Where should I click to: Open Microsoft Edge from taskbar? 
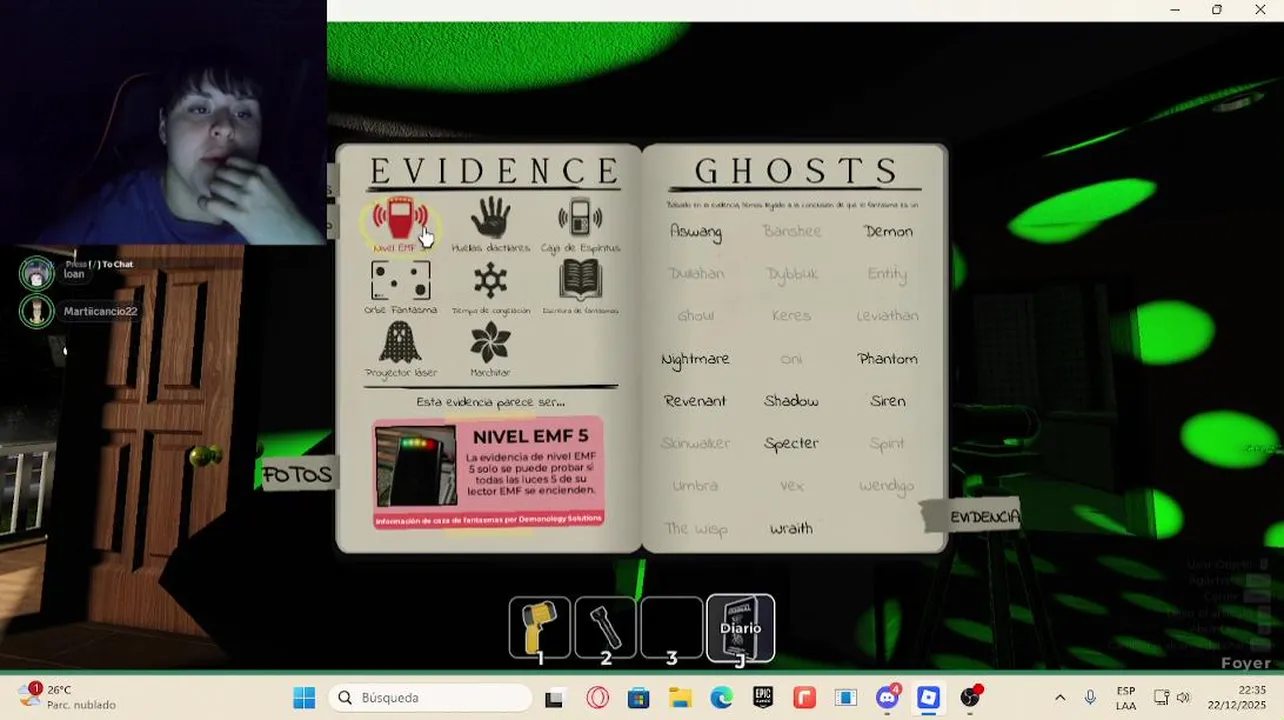coord(721,698)
